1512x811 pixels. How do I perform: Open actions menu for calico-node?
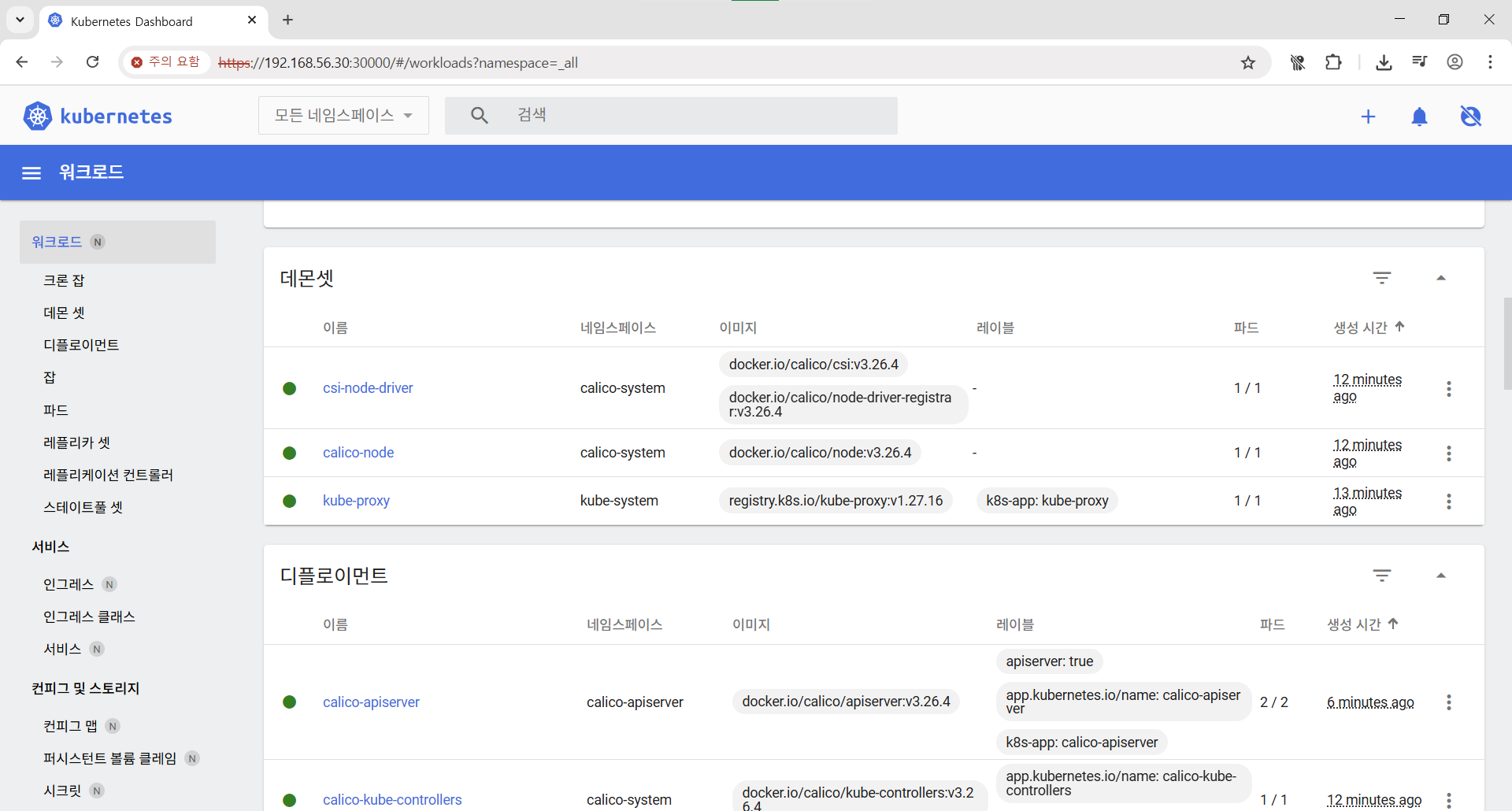pos(1449,453)
